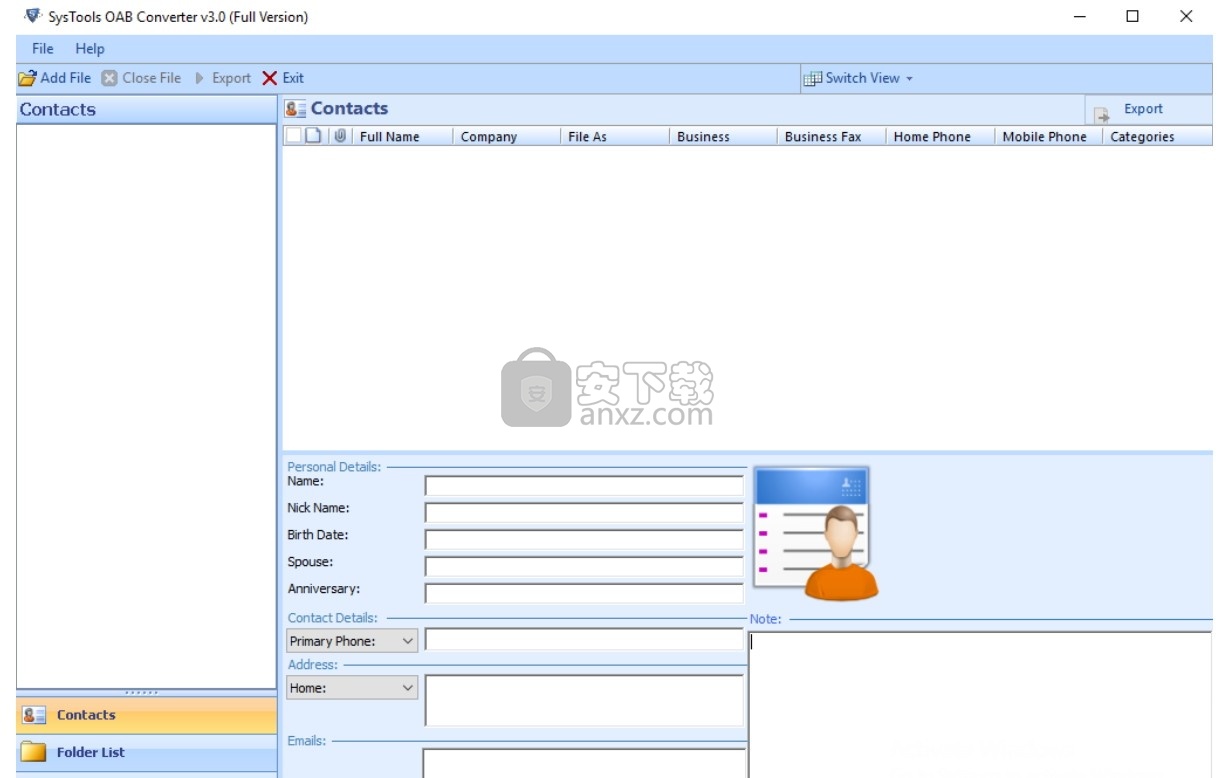
Task: Click inside the Note text area
Action: click(980, 705)
